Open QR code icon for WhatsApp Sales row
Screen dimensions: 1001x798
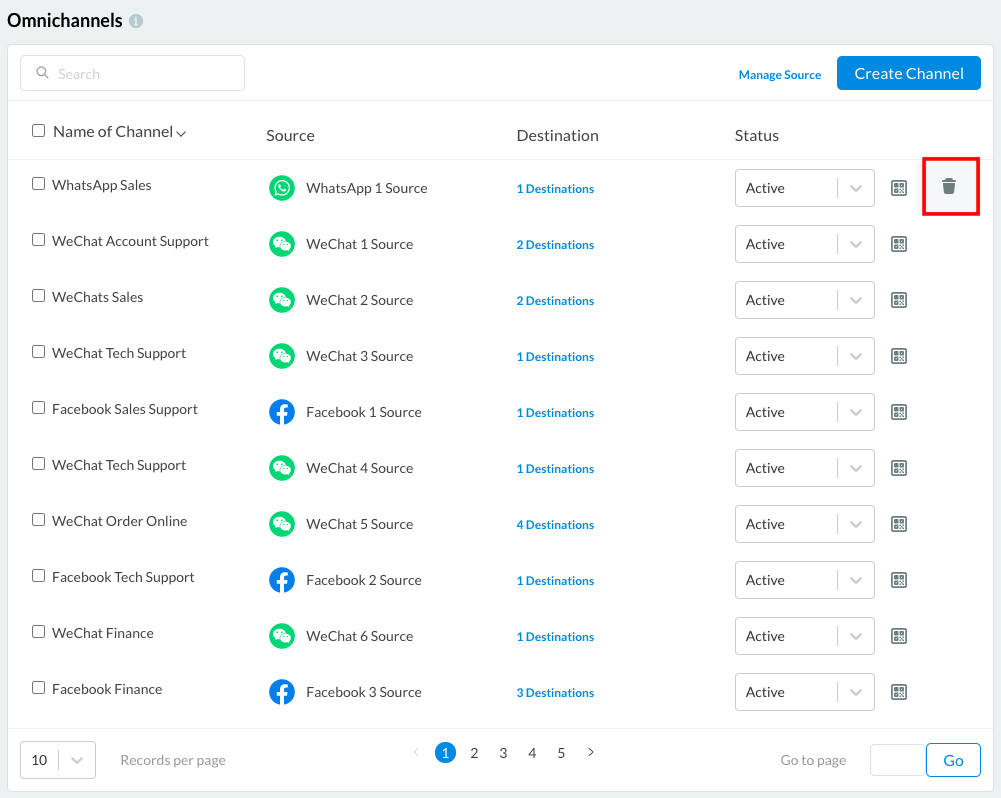click(x=899, y=188)
